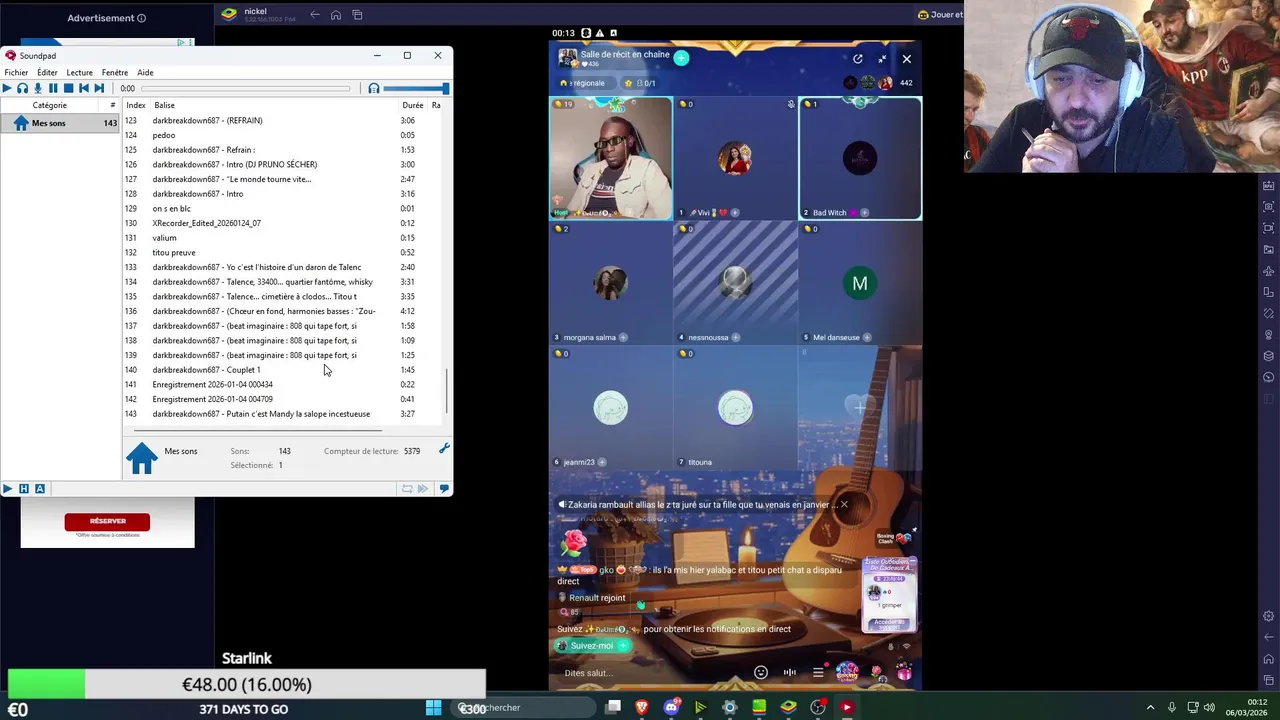Sort list by Durée column header
The height and width of the screenshot is (720, 1280).
[x=413, y=105]
